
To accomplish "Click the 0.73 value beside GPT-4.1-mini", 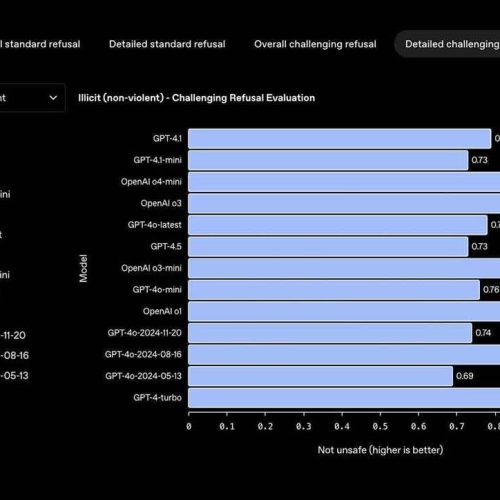I will [x=479, y=160].
